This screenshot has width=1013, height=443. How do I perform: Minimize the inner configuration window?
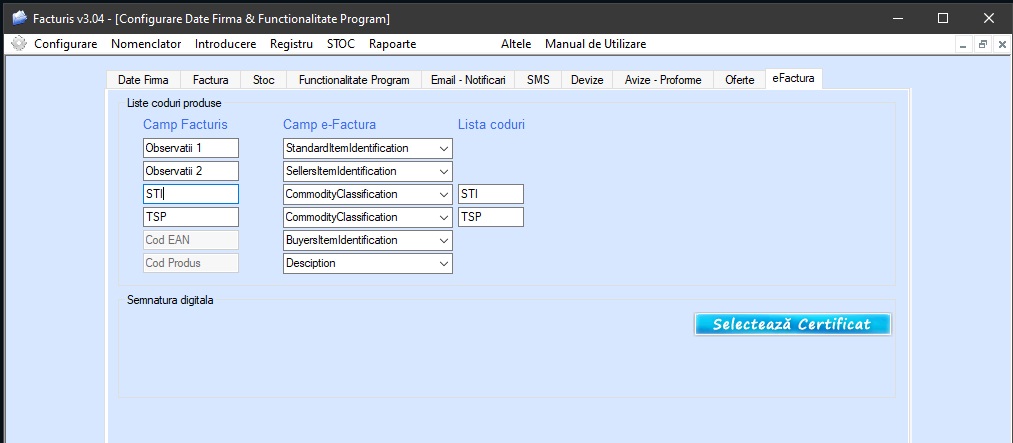click(963, 45)
